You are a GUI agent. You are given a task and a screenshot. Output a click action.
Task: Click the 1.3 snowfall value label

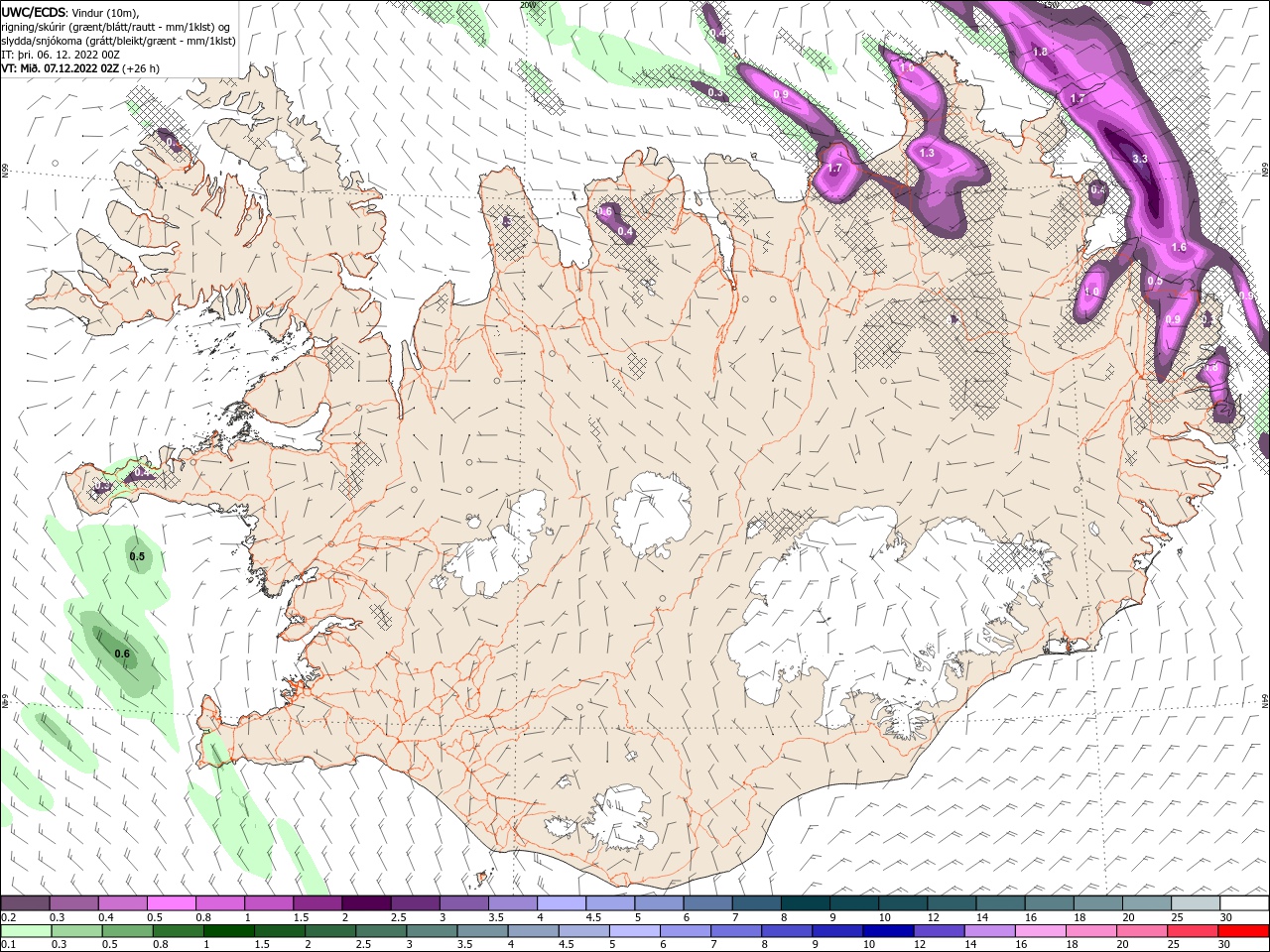(928, 153)
